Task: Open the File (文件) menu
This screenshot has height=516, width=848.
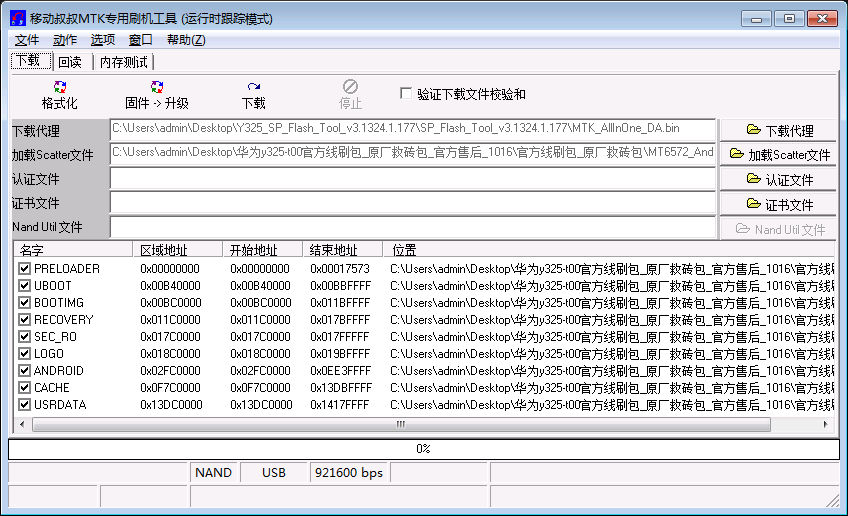Action: [26, 40]
